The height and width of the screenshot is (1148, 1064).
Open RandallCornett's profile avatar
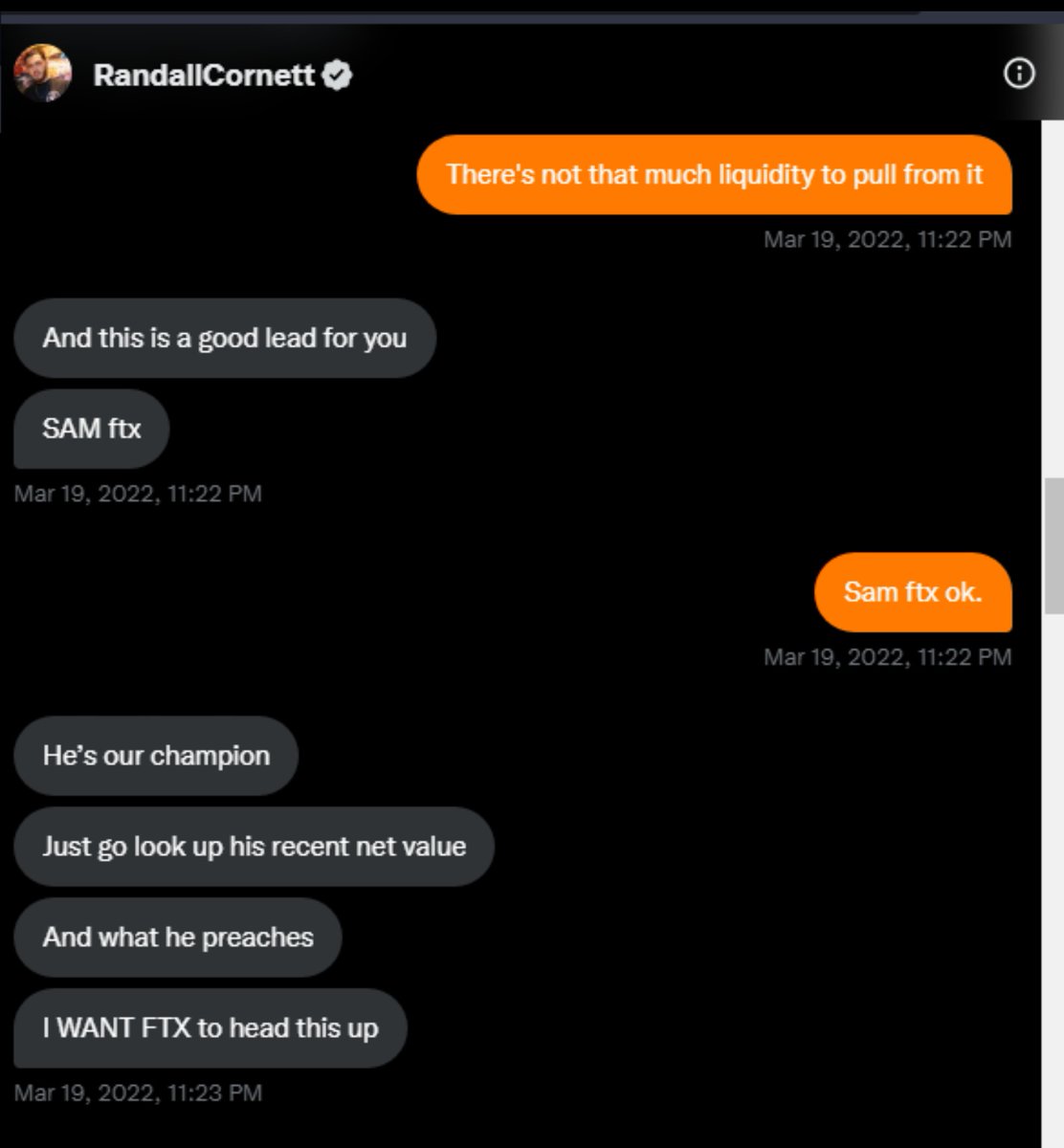pos(43,73)
